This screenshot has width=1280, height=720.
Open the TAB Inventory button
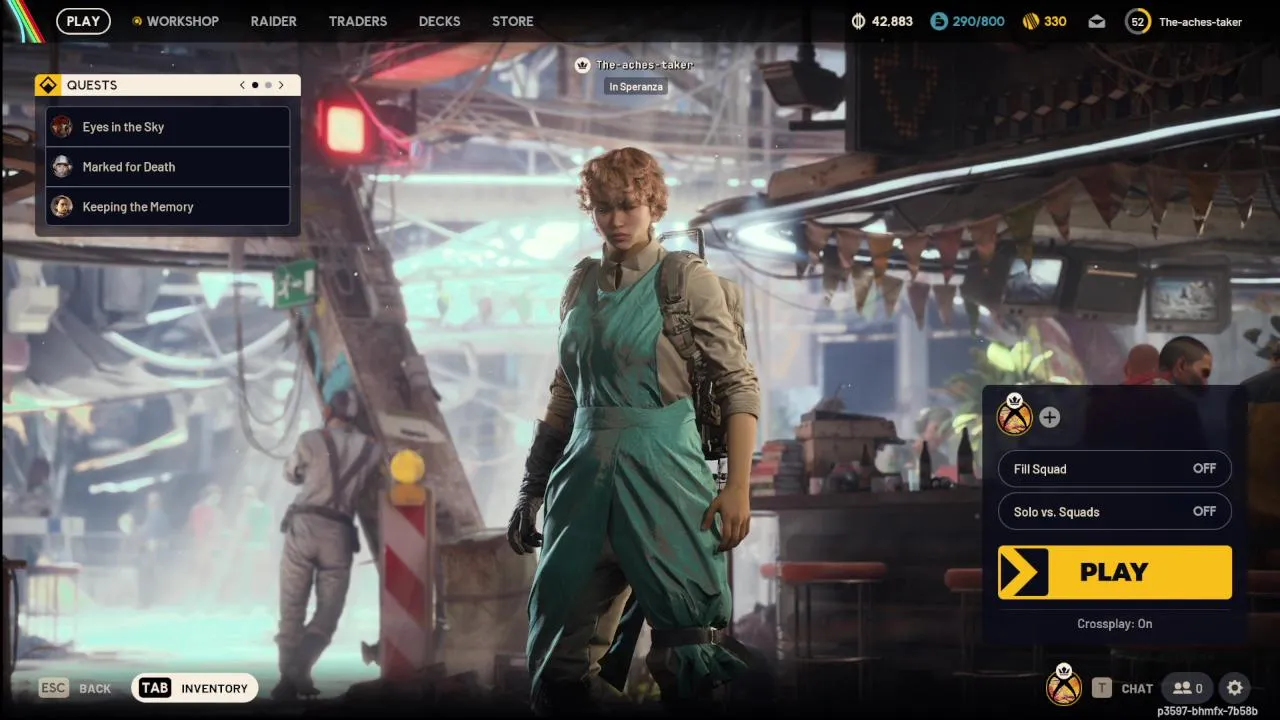click(195, 688)
